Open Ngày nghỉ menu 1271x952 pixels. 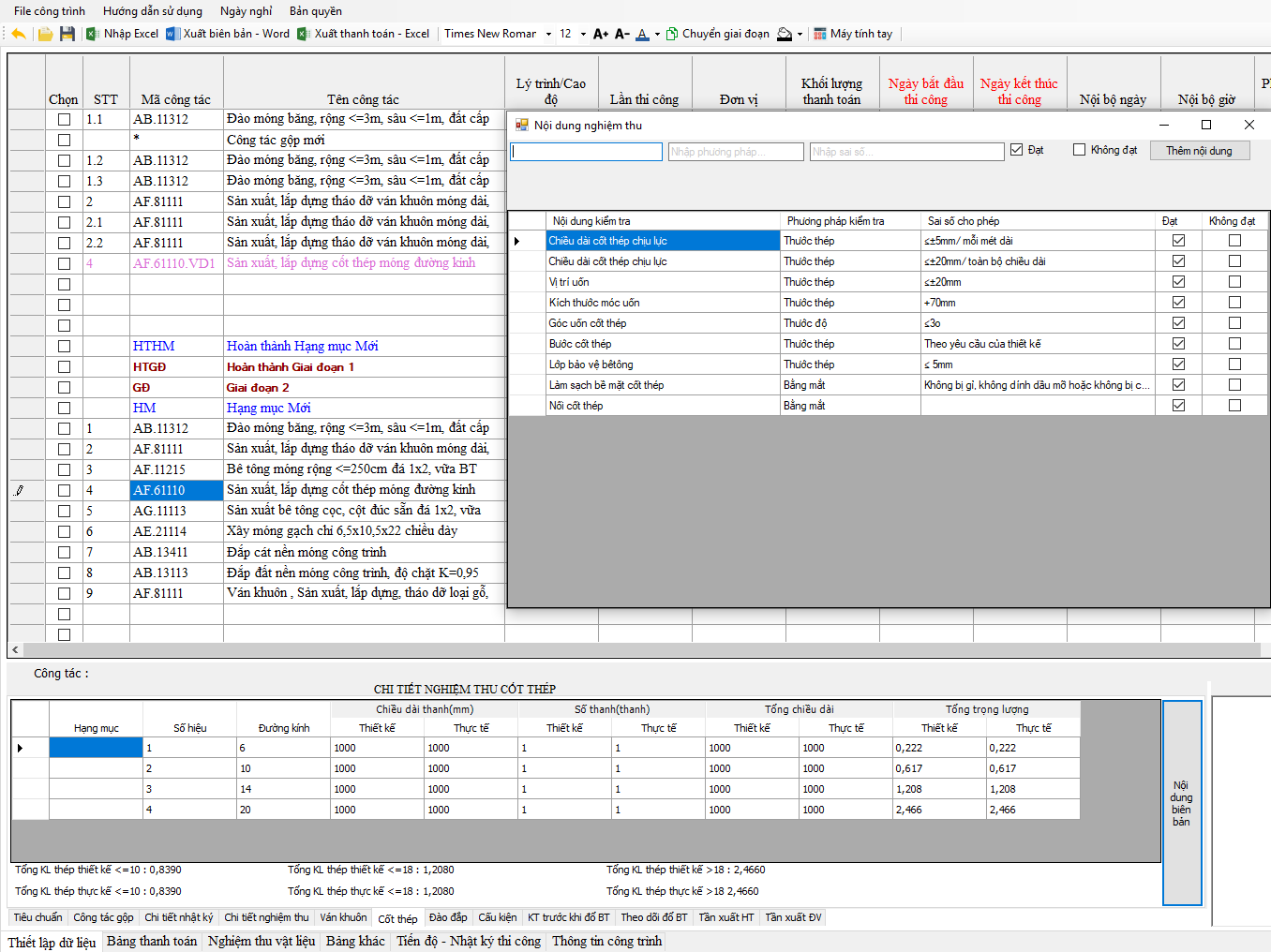tap(247, 11)
